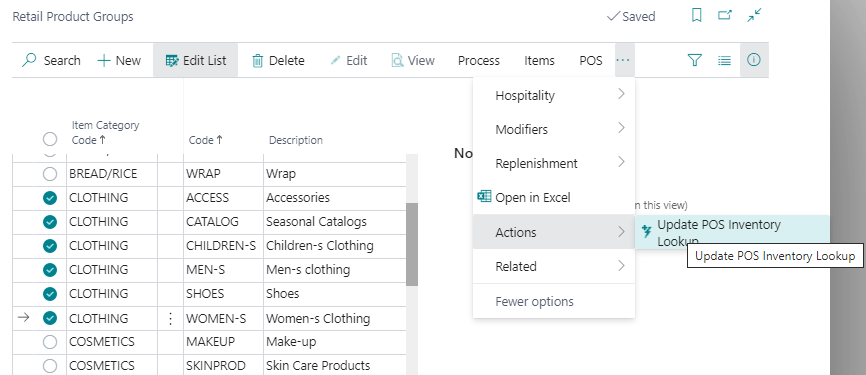Click the Edit List button
This screenshot has width=866, height=375.
[196, 60]
